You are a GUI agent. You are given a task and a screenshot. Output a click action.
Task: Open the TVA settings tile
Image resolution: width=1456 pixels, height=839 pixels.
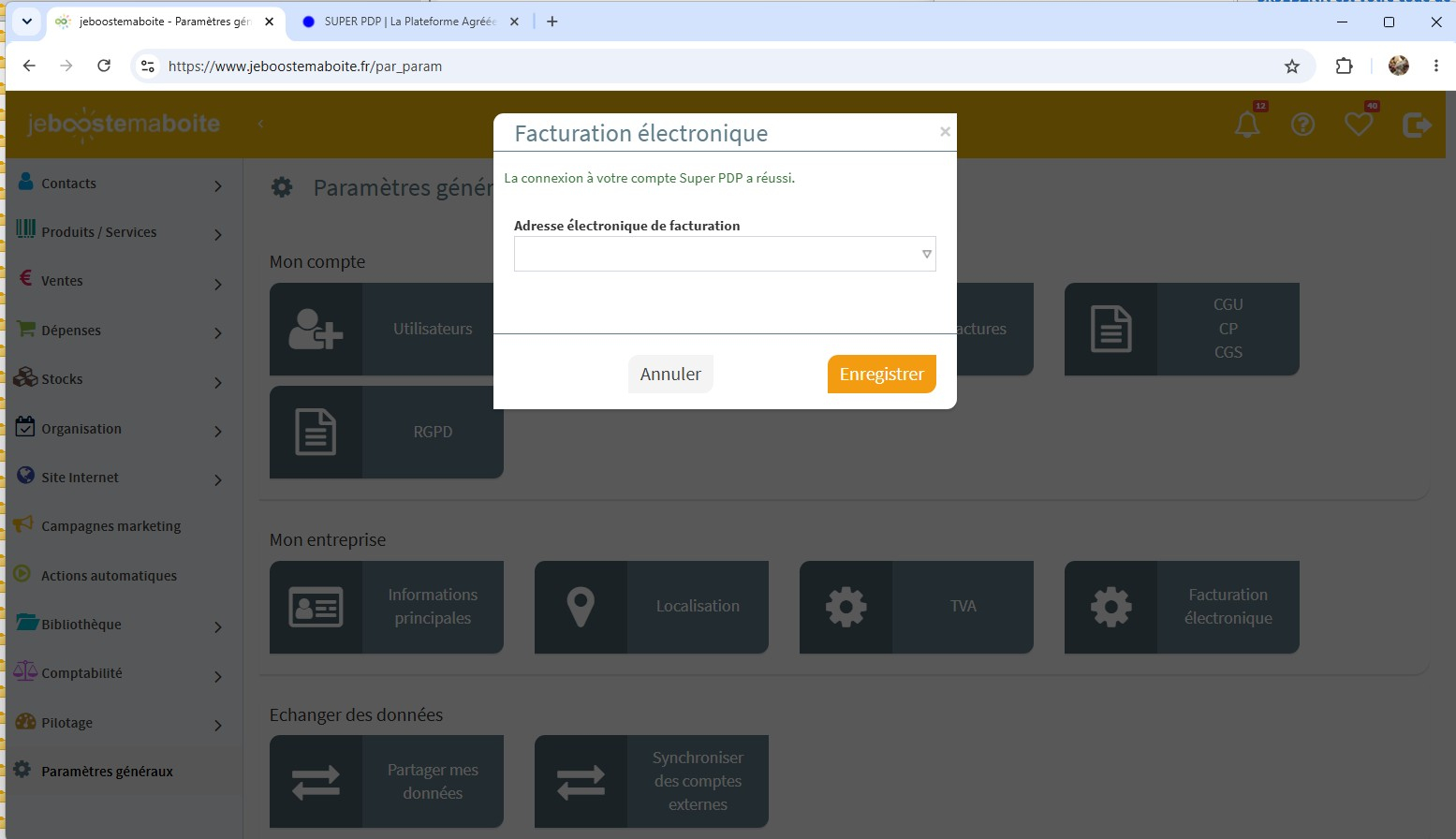pyautogui.click(x=917, y=607)
